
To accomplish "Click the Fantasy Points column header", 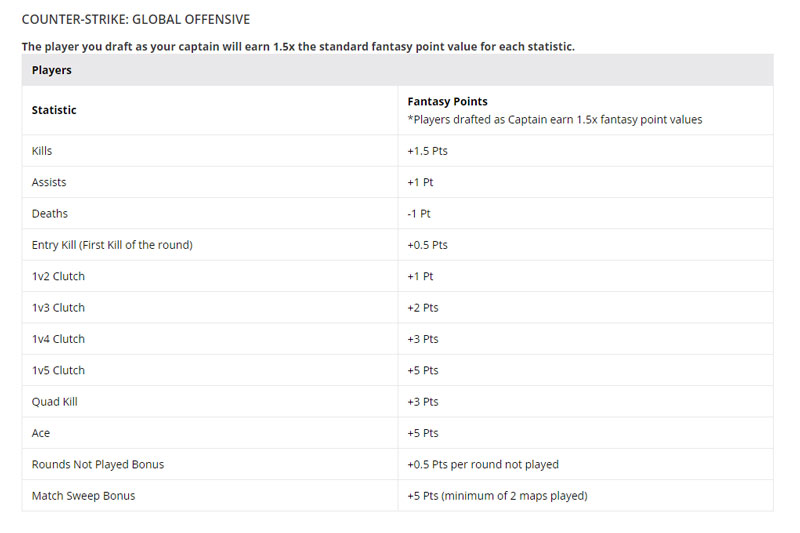I will coord(447,102).
